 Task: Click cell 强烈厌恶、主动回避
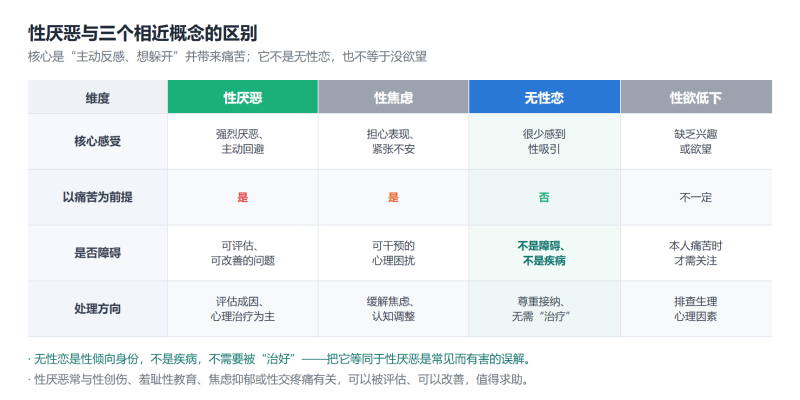(x=243, y=142)
